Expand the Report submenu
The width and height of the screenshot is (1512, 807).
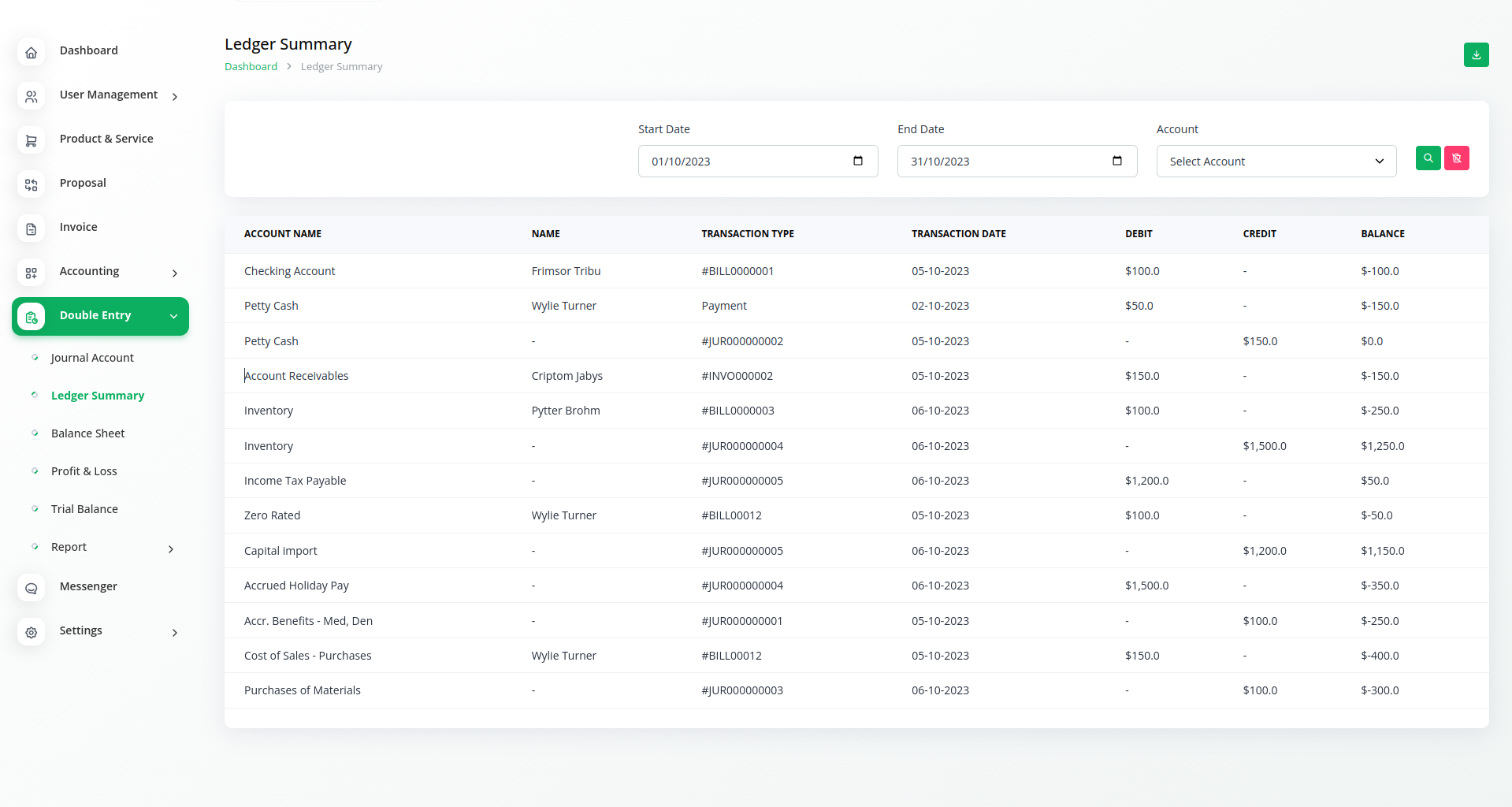point(170,549)
